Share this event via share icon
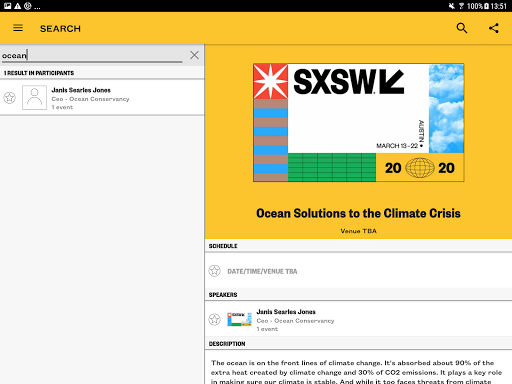 pos(494,28)
